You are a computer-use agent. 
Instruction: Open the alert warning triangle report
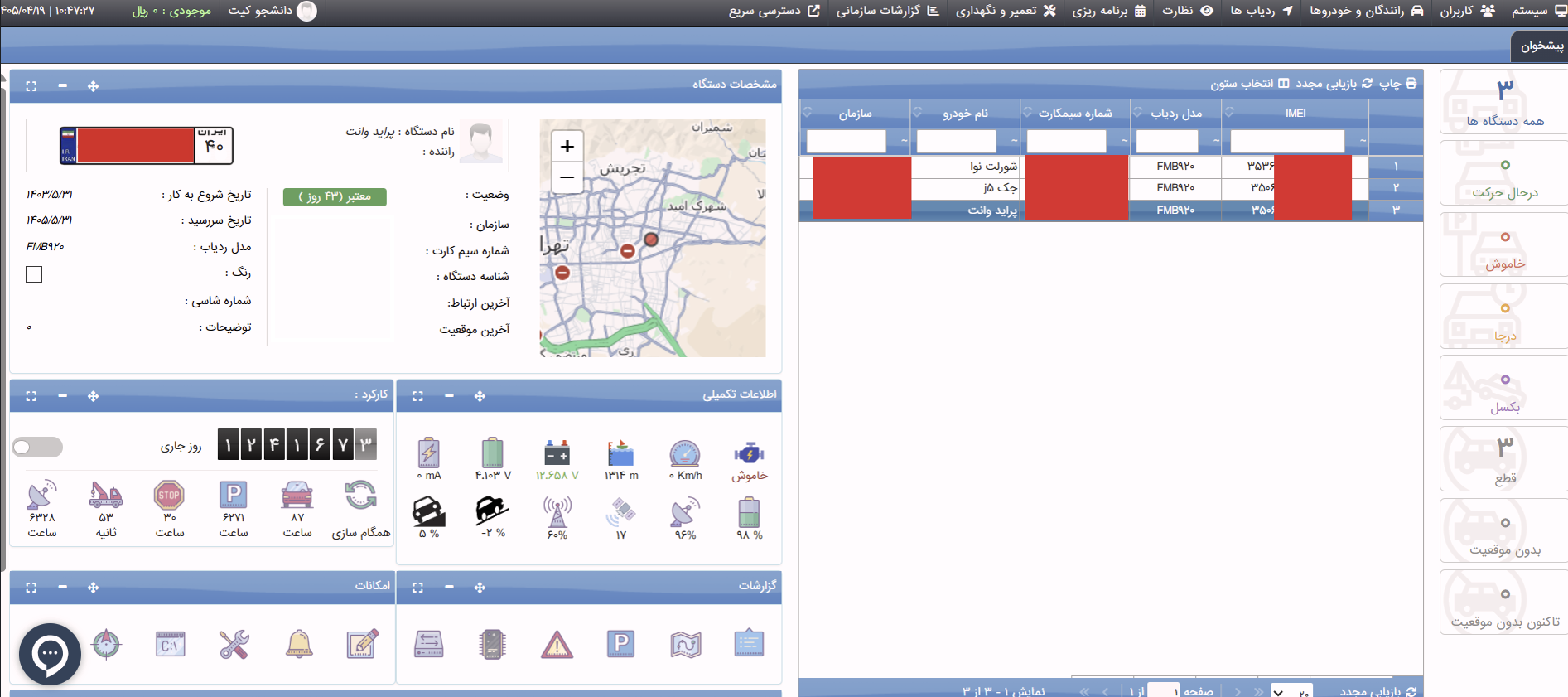click(557, 644)
